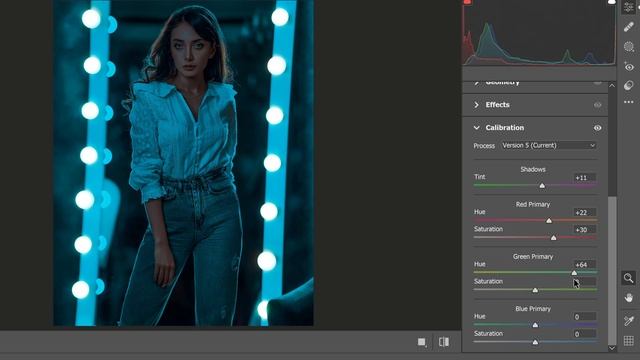The image size is (640, 360).
Task: Select the Red Eye removal tool
Action: point(629,66)
